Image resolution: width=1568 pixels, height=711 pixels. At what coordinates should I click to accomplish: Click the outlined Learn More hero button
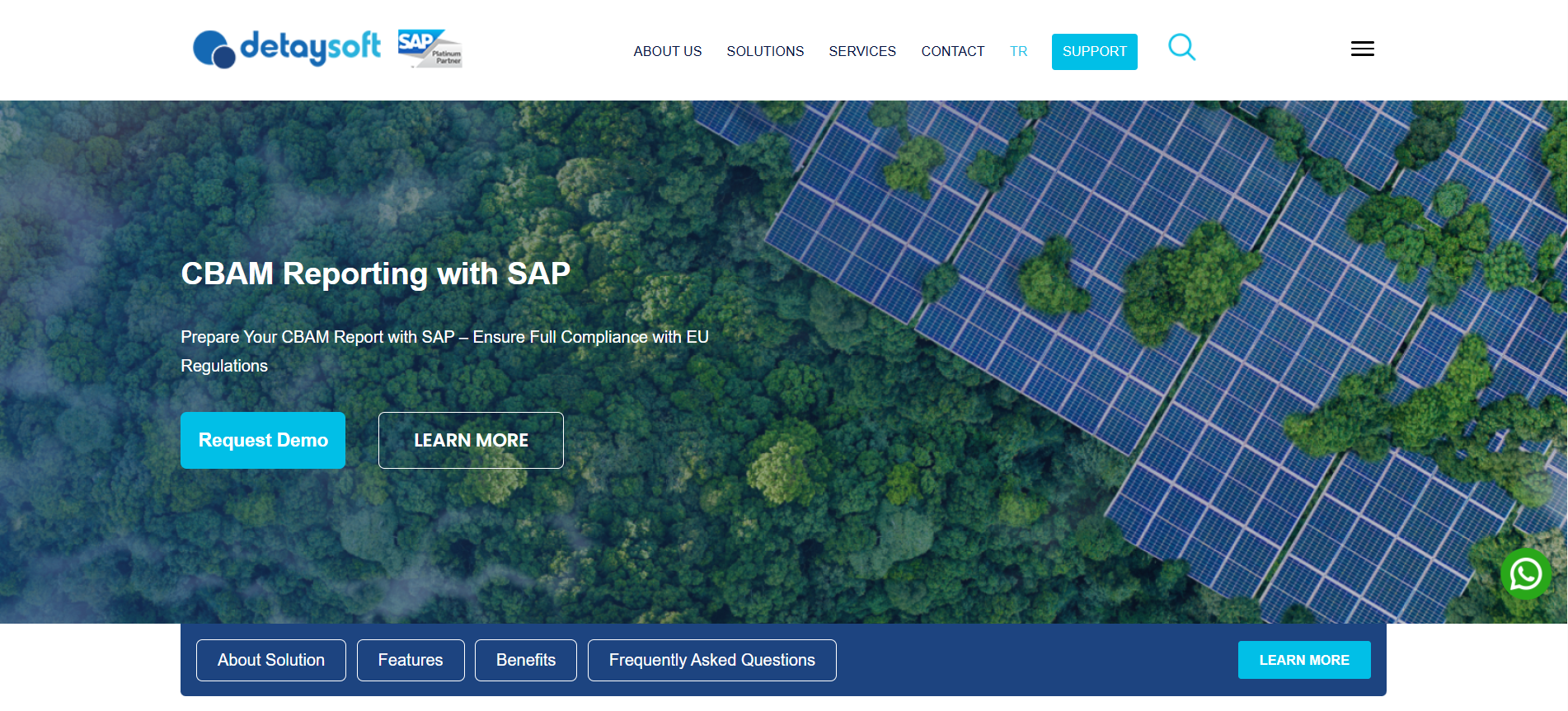471,440
